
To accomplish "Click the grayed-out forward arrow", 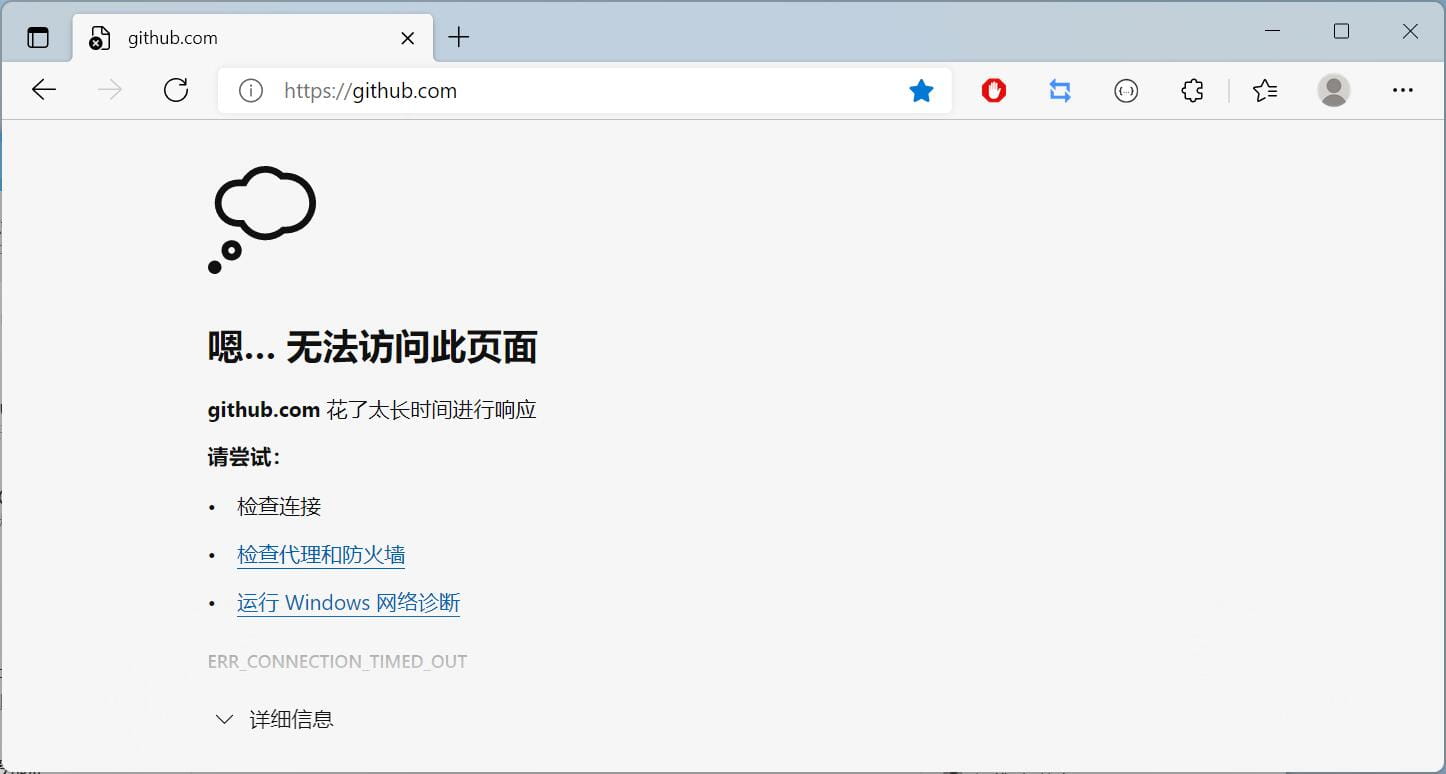I will click(110, 90).
